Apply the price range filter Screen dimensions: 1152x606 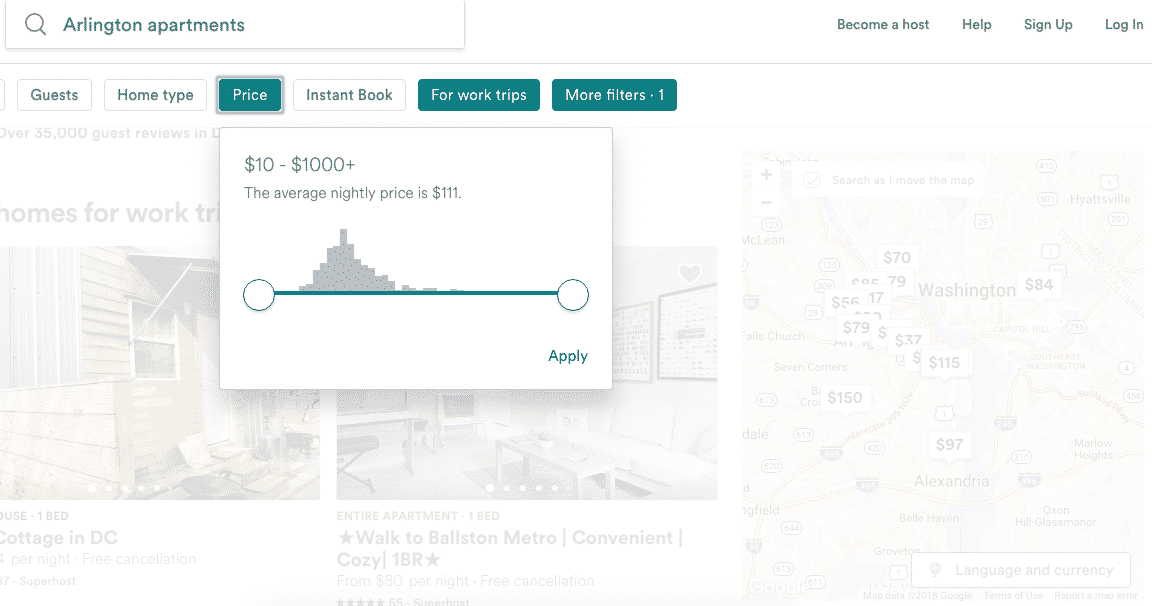coord(568,356)
